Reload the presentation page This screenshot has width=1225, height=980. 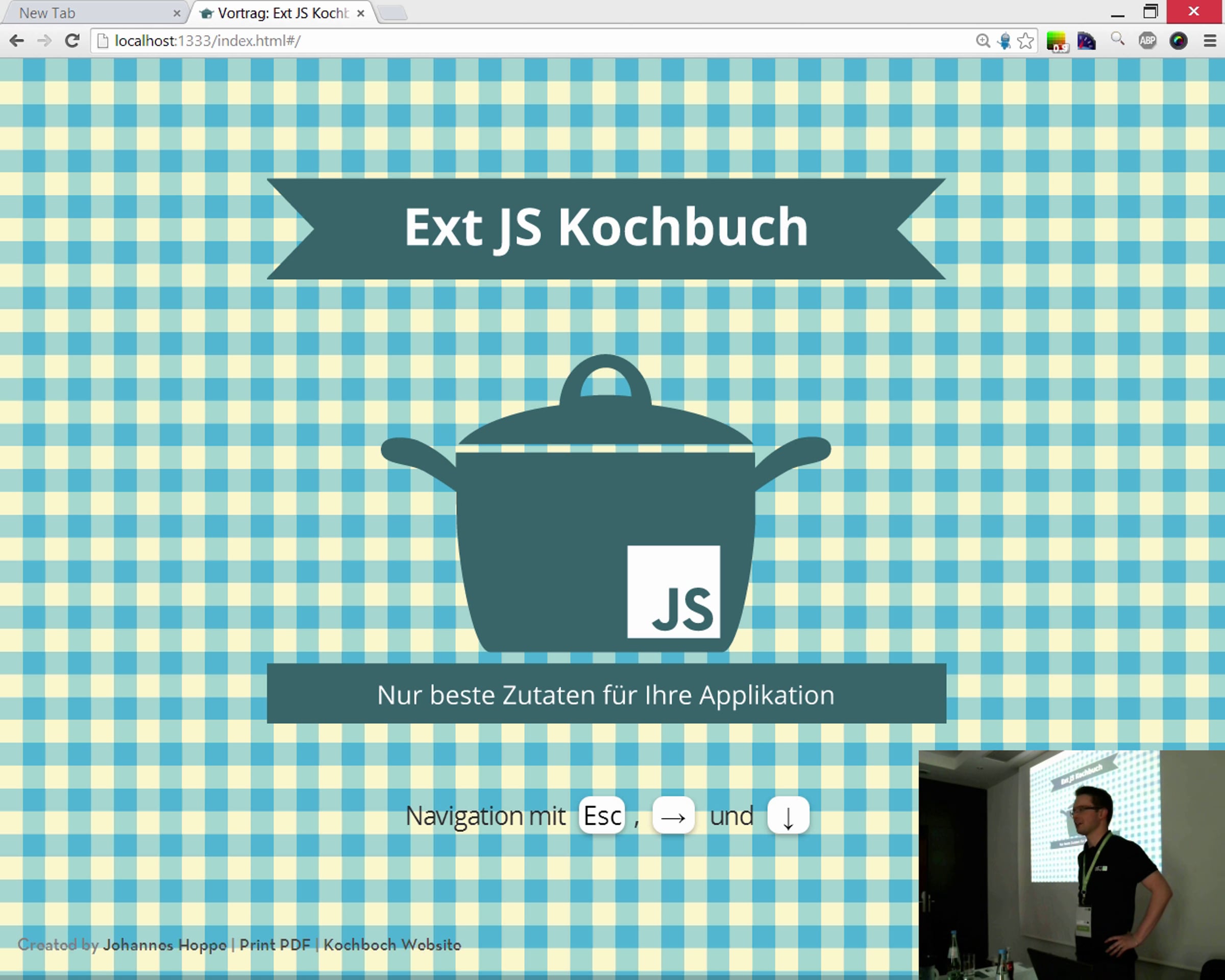coord(71,41)
